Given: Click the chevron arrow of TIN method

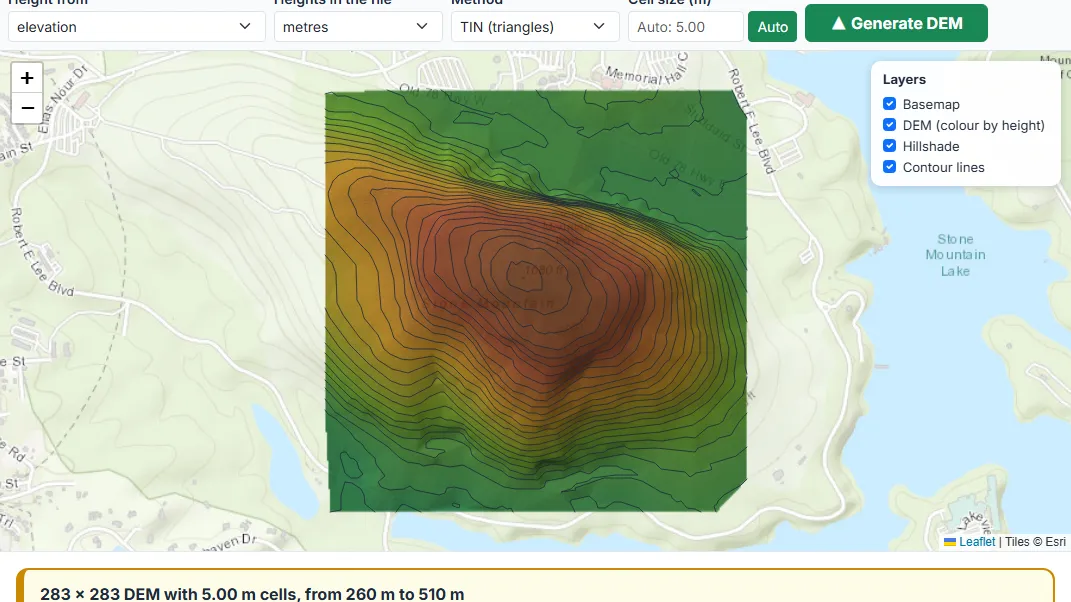Looking at the screenshot, I should point(598,26).
